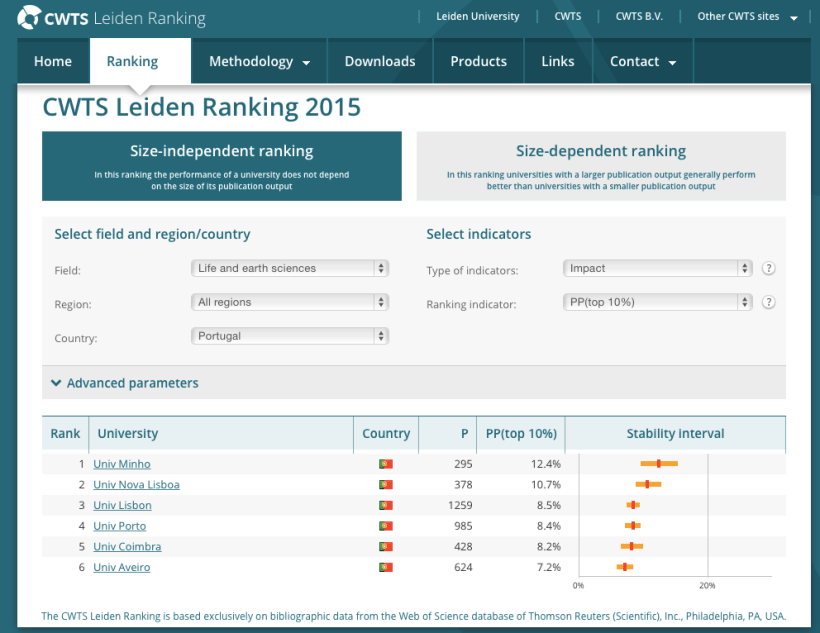820x633 pixels.
Task: Go to the Downloads tab
Action: (x=380, y=62)
